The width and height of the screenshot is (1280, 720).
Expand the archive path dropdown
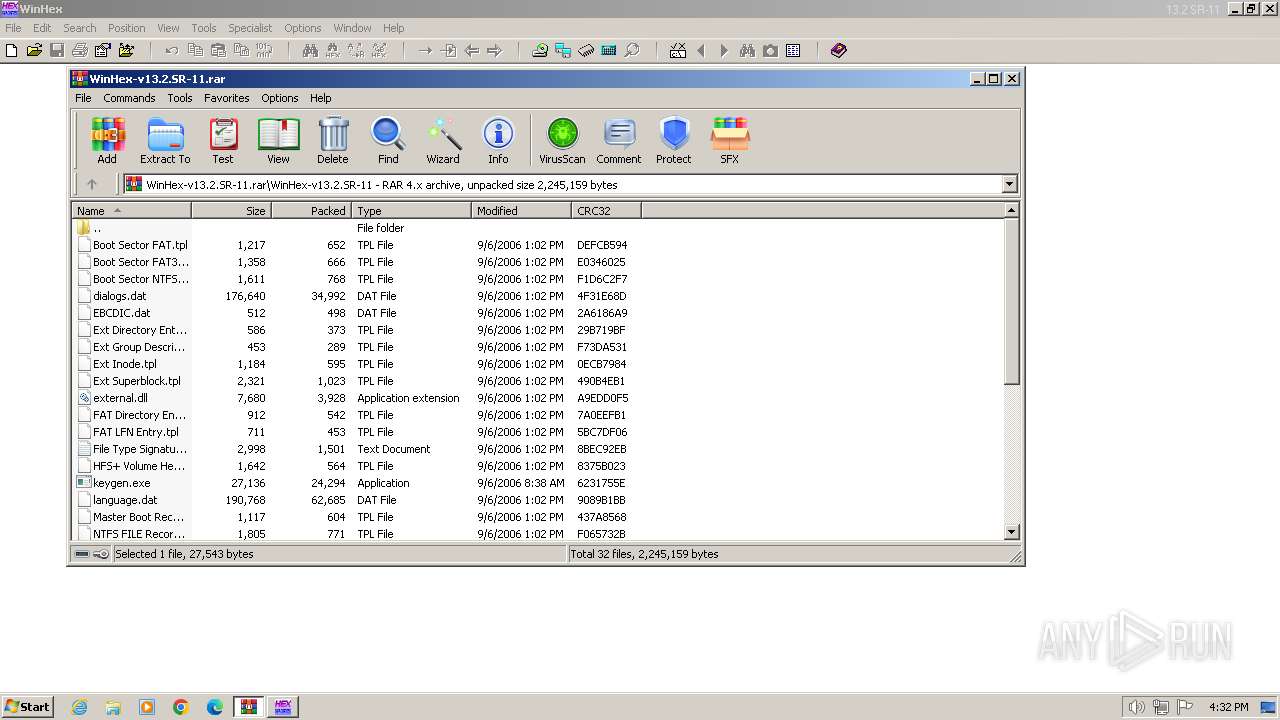coord(1009,184)
